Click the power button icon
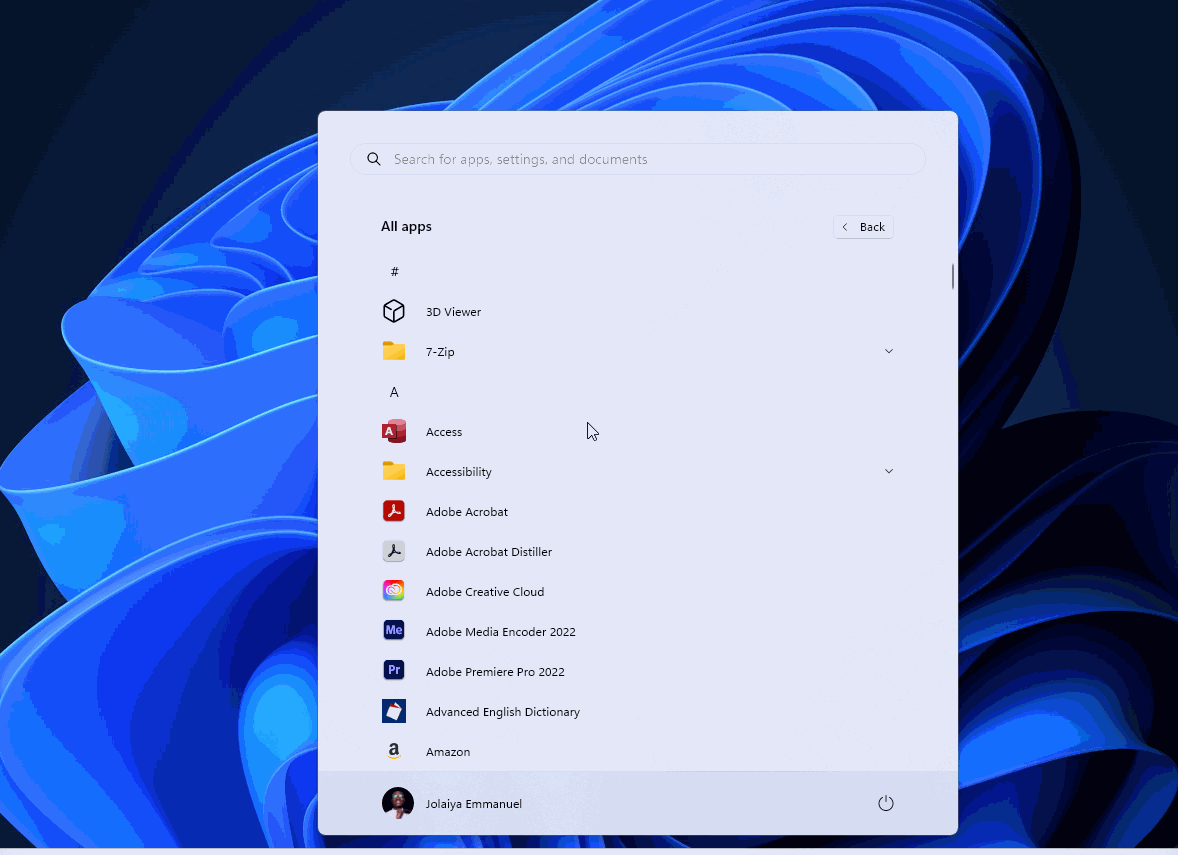 click(885, 804)
